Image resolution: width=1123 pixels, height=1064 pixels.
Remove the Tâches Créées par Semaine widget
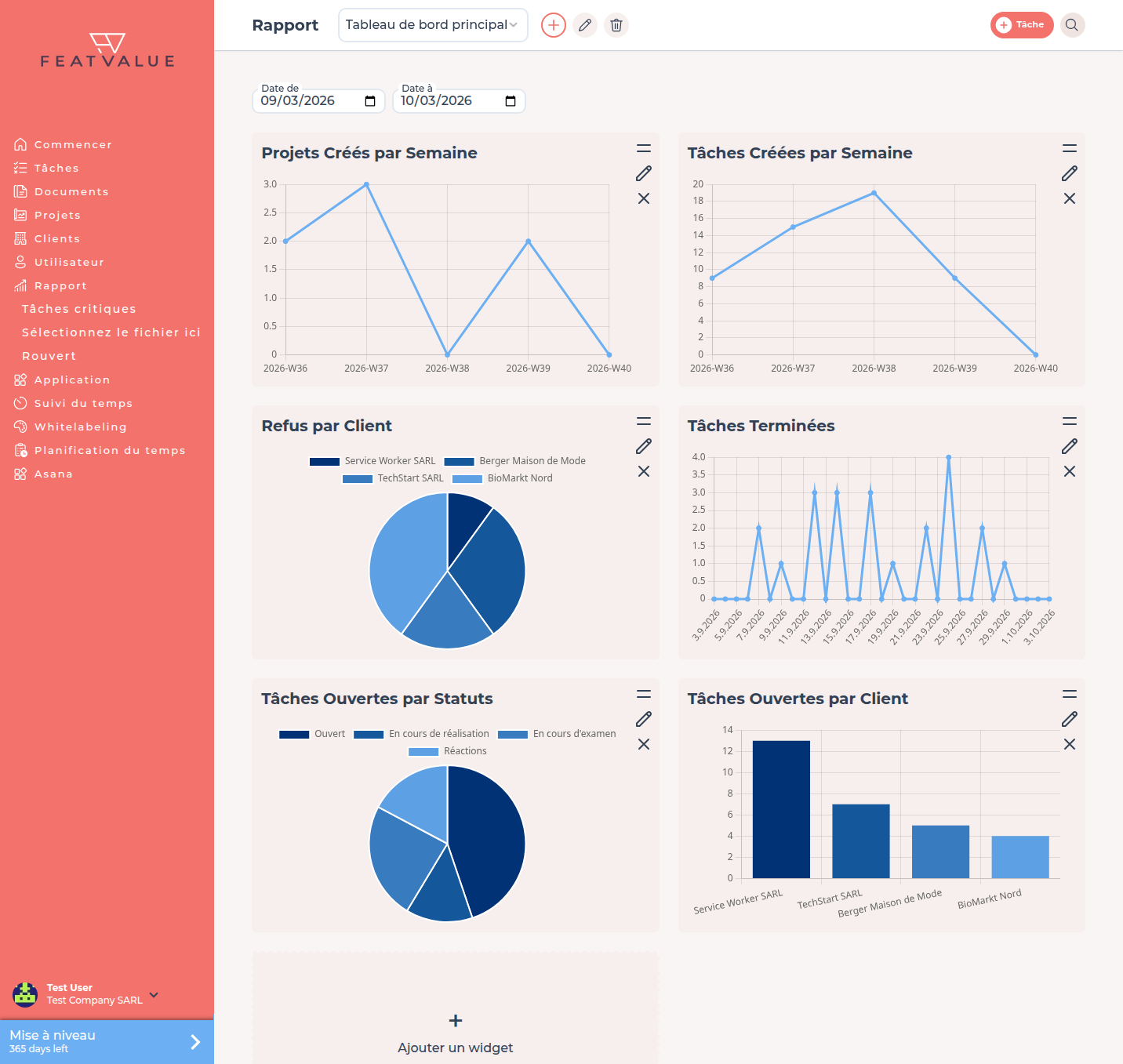click(x=1070, y=198)
